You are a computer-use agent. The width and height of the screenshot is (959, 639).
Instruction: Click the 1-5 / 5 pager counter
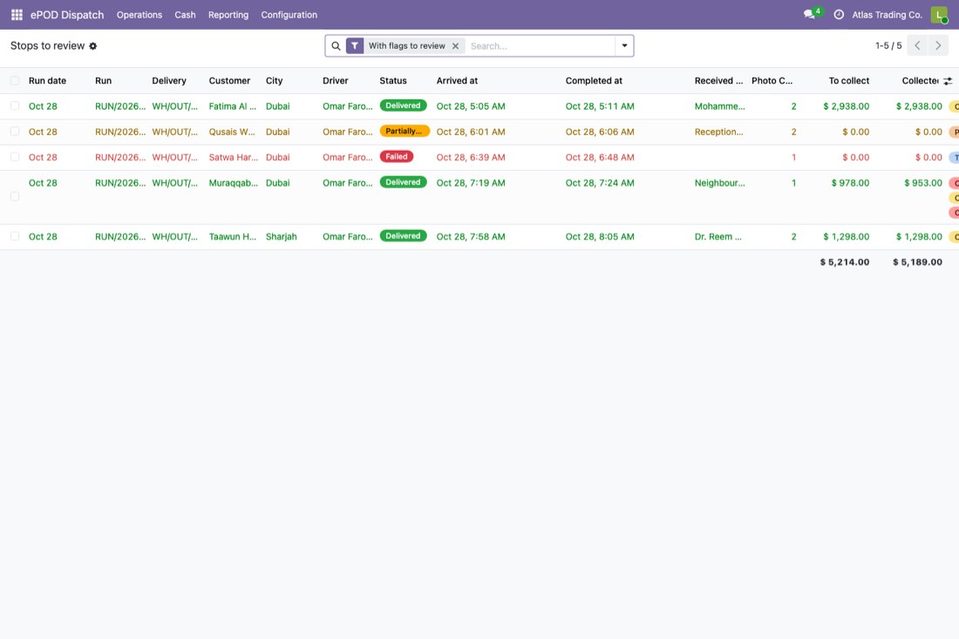click(x=889, y=46)
